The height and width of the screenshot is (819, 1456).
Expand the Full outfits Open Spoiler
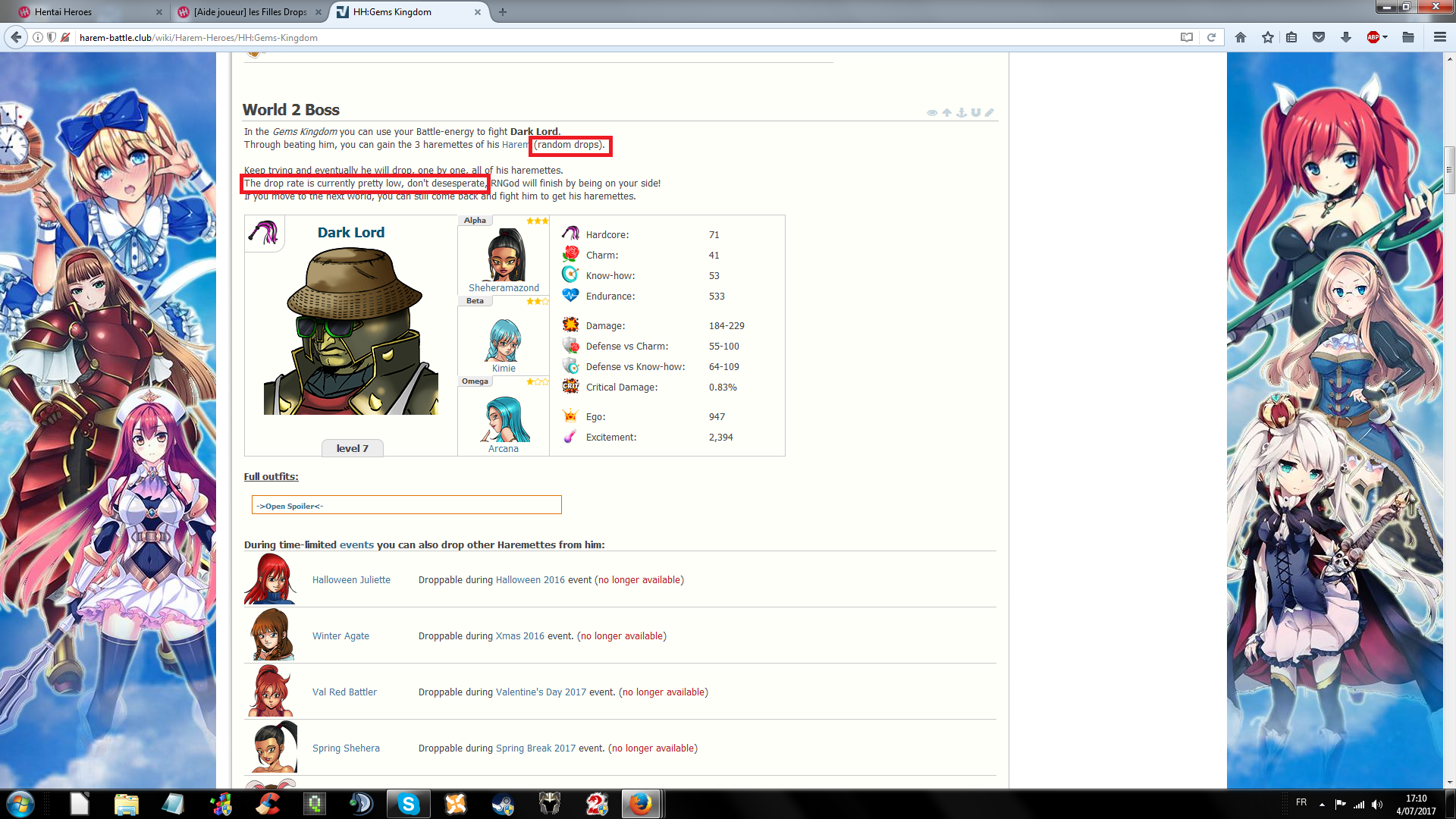290,506
